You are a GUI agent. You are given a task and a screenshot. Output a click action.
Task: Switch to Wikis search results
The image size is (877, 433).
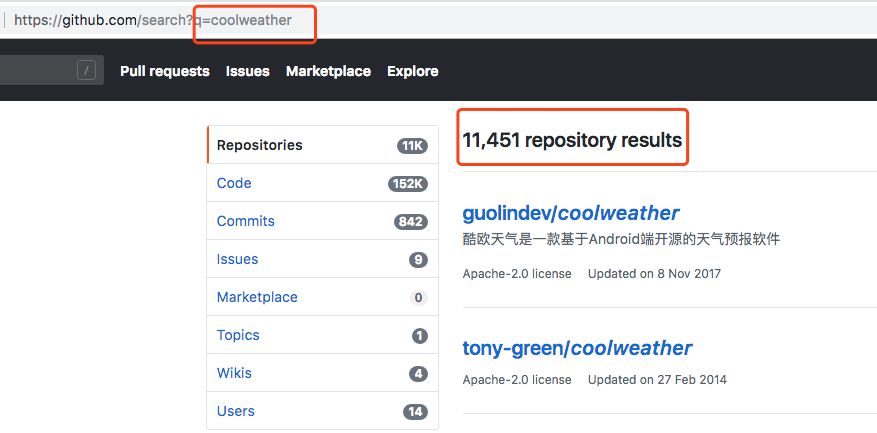[x=323, y=373]
